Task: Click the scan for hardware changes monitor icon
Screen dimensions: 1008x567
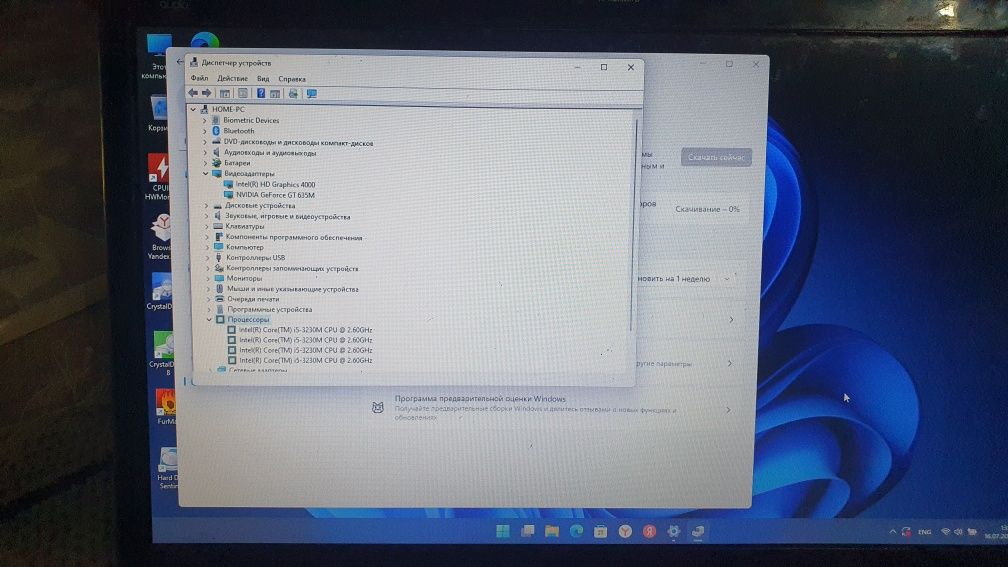Action: pos(312,94)
